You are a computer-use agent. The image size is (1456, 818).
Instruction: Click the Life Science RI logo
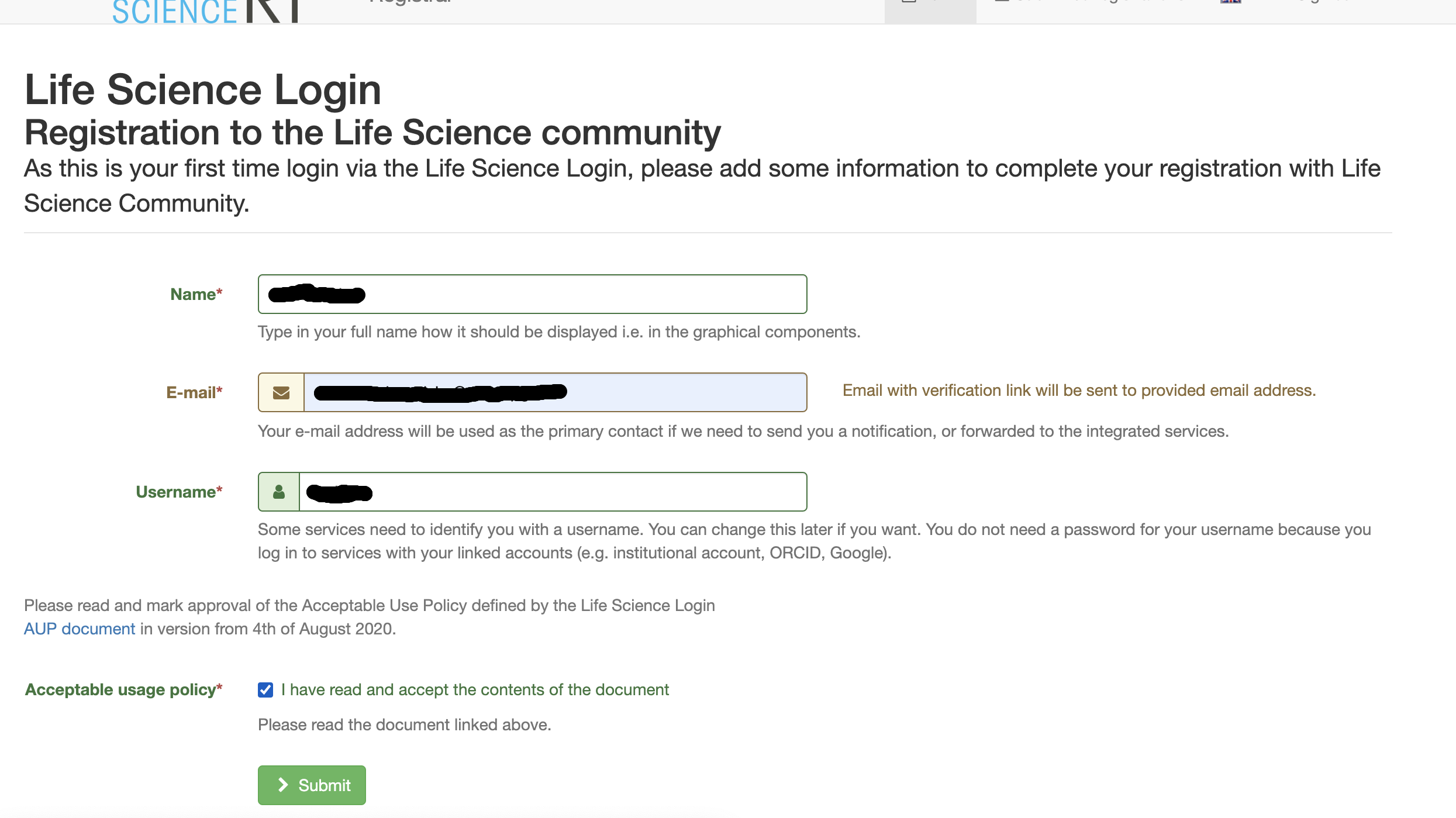tap(205, 12)
